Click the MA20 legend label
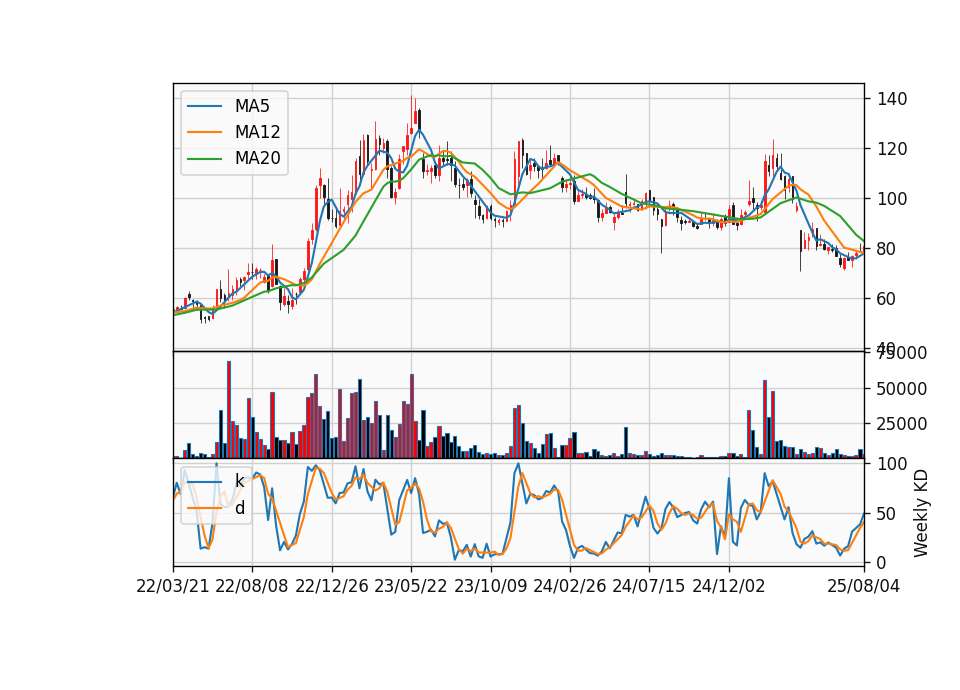The width and height of the screenshot is (960, 690). (x=257, y=158)
